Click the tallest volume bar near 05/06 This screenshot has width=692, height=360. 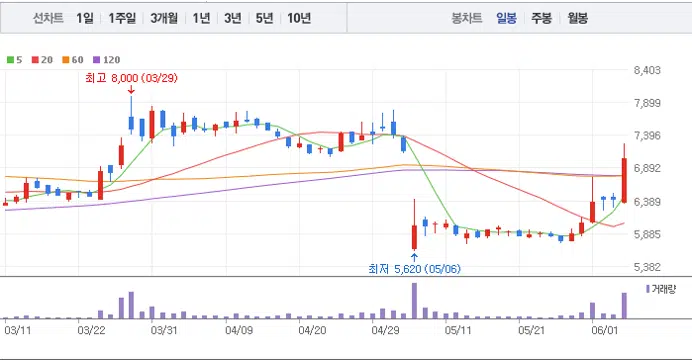(414, 300)
